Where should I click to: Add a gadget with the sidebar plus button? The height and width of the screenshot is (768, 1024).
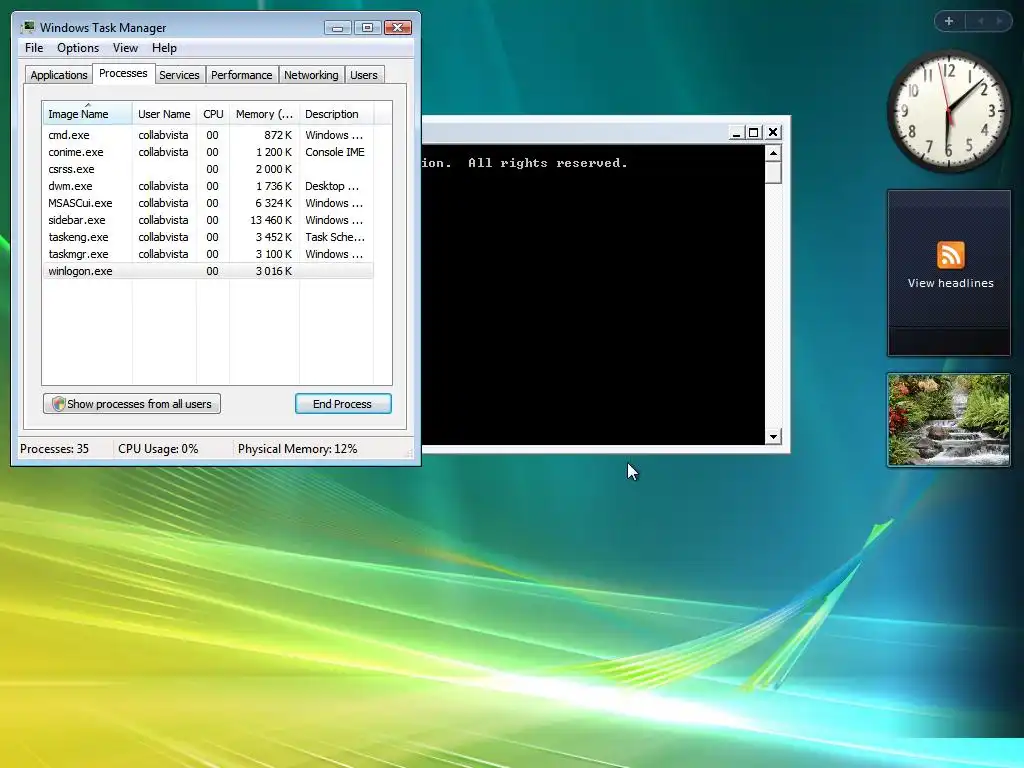(949, 21)
